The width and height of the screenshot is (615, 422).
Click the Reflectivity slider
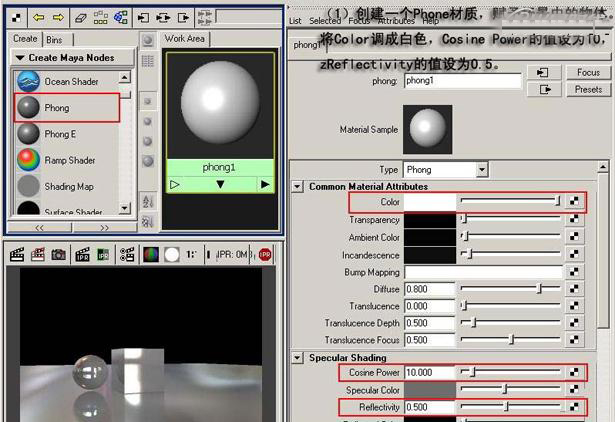511,407
